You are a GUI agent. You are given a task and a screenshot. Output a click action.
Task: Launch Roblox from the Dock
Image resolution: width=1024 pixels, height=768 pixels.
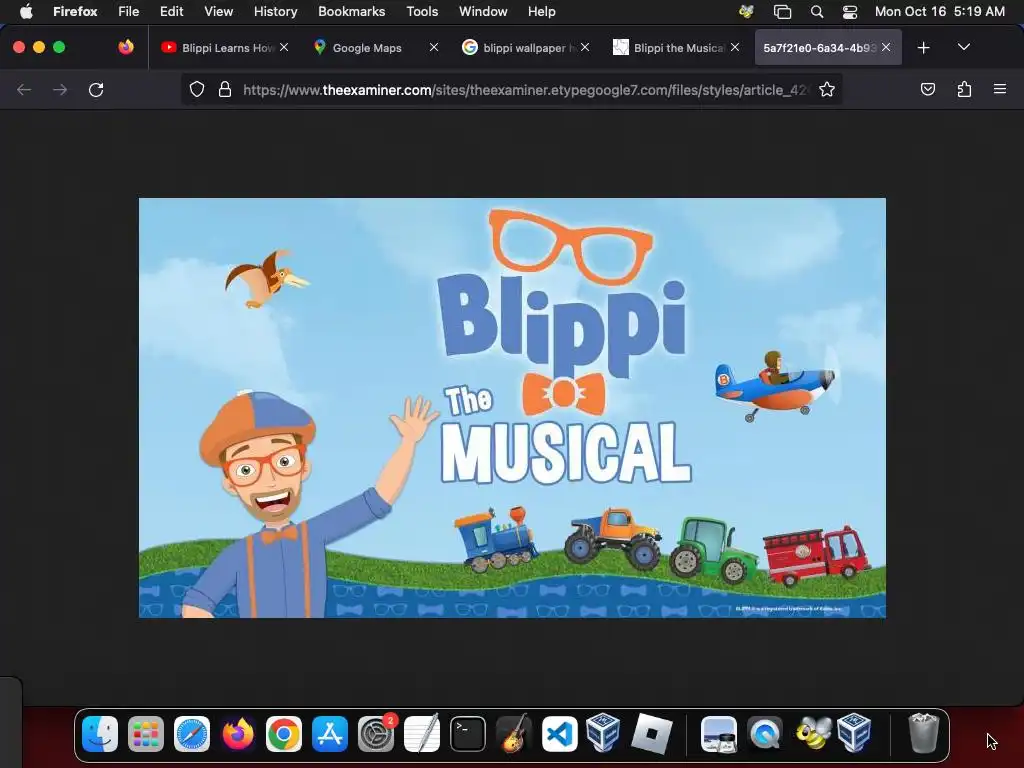[651, 734]
